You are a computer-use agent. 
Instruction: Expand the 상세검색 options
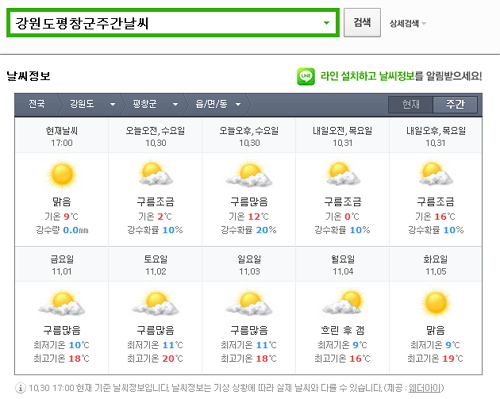click(x=408, y=23)
